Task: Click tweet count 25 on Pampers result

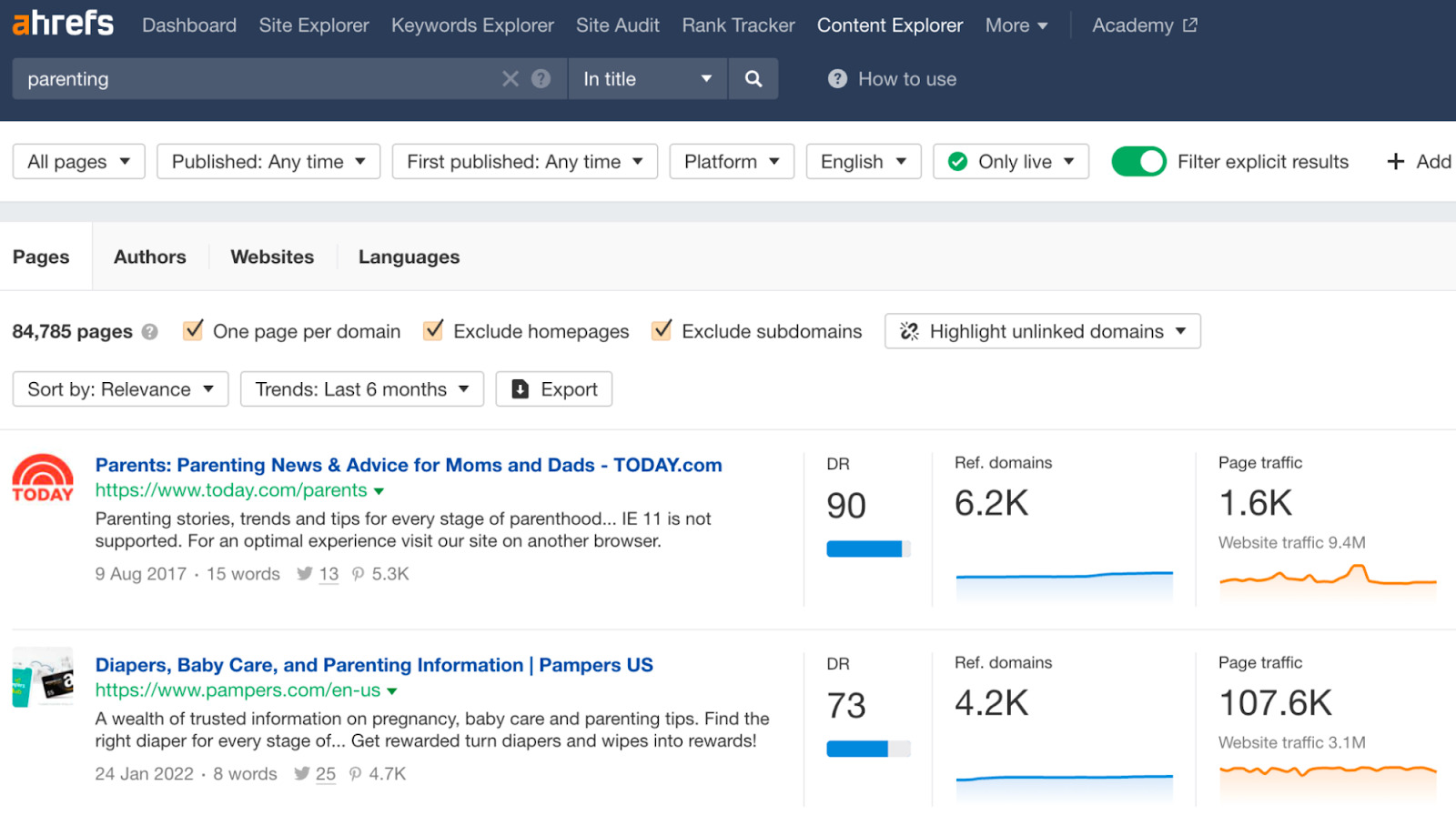Action: [x=326, y=774]
